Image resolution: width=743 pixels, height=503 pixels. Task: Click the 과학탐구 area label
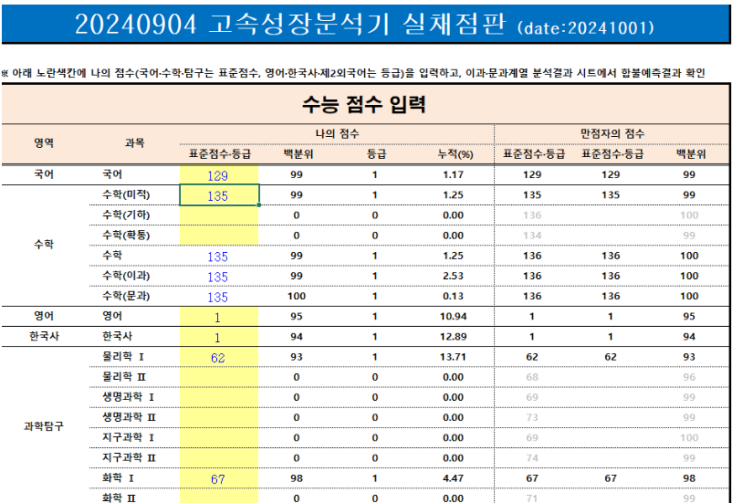click(44, 426)
